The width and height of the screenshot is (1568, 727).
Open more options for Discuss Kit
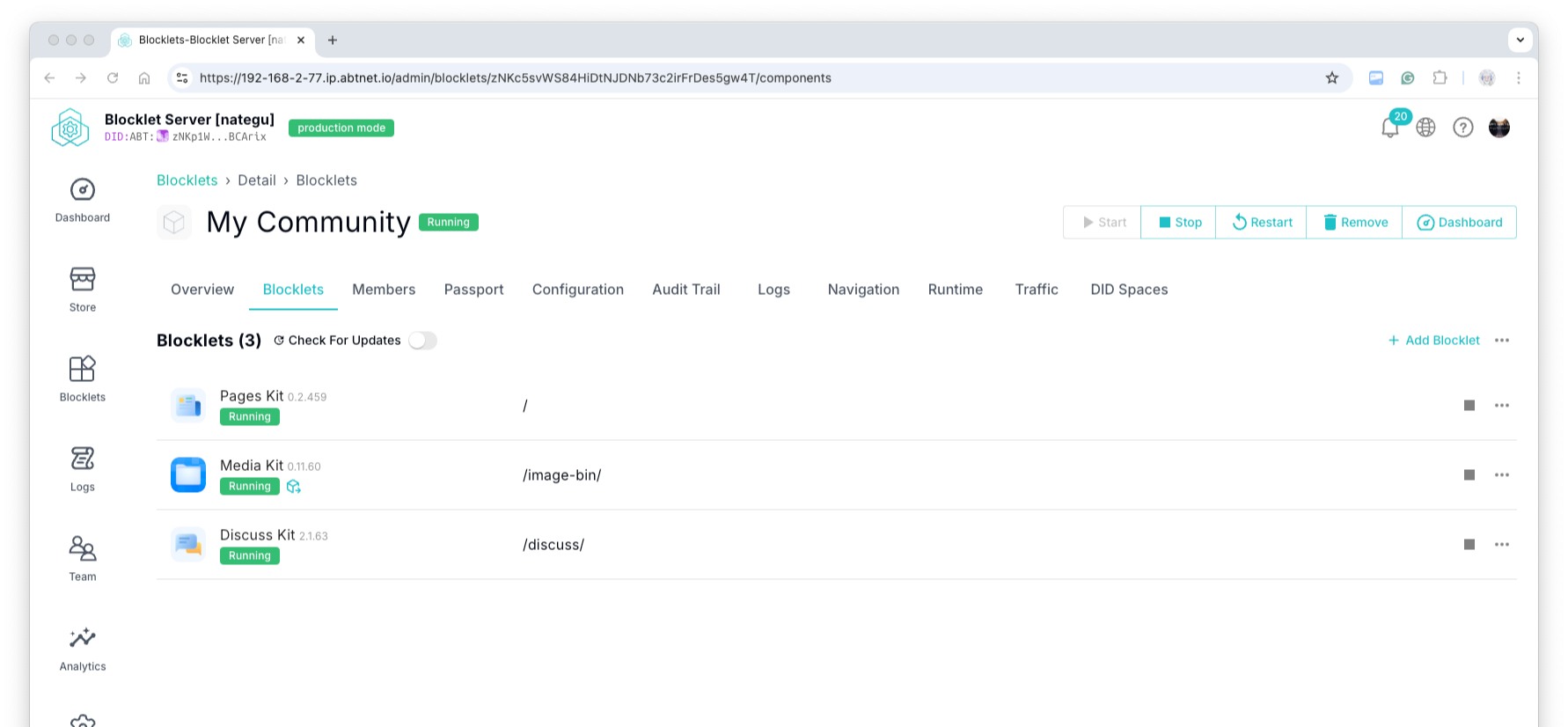[x=1501, y=545]
